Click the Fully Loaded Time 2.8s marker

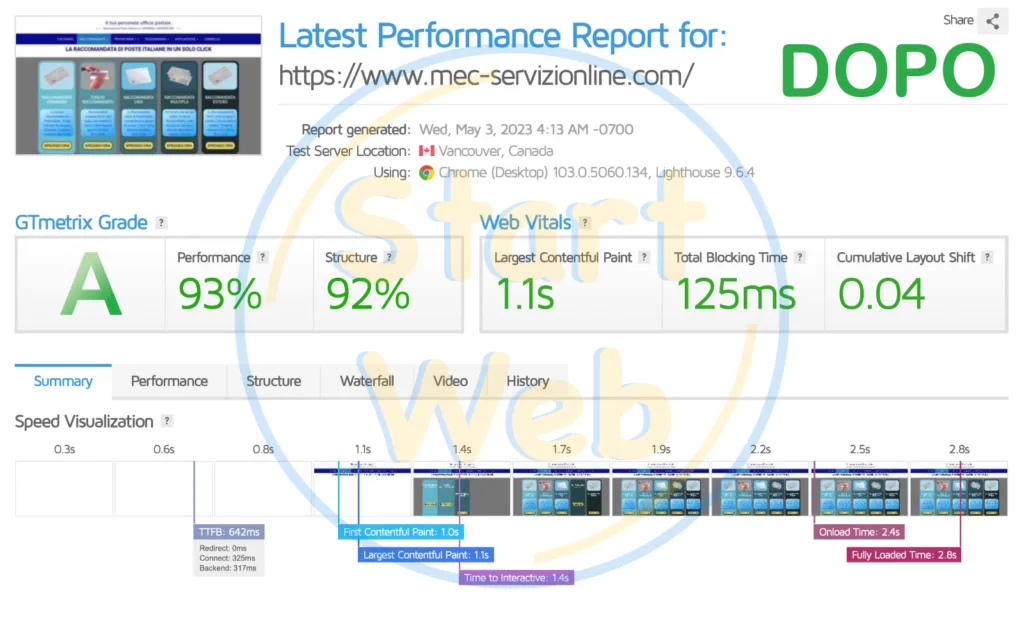(x=904, y=555)
